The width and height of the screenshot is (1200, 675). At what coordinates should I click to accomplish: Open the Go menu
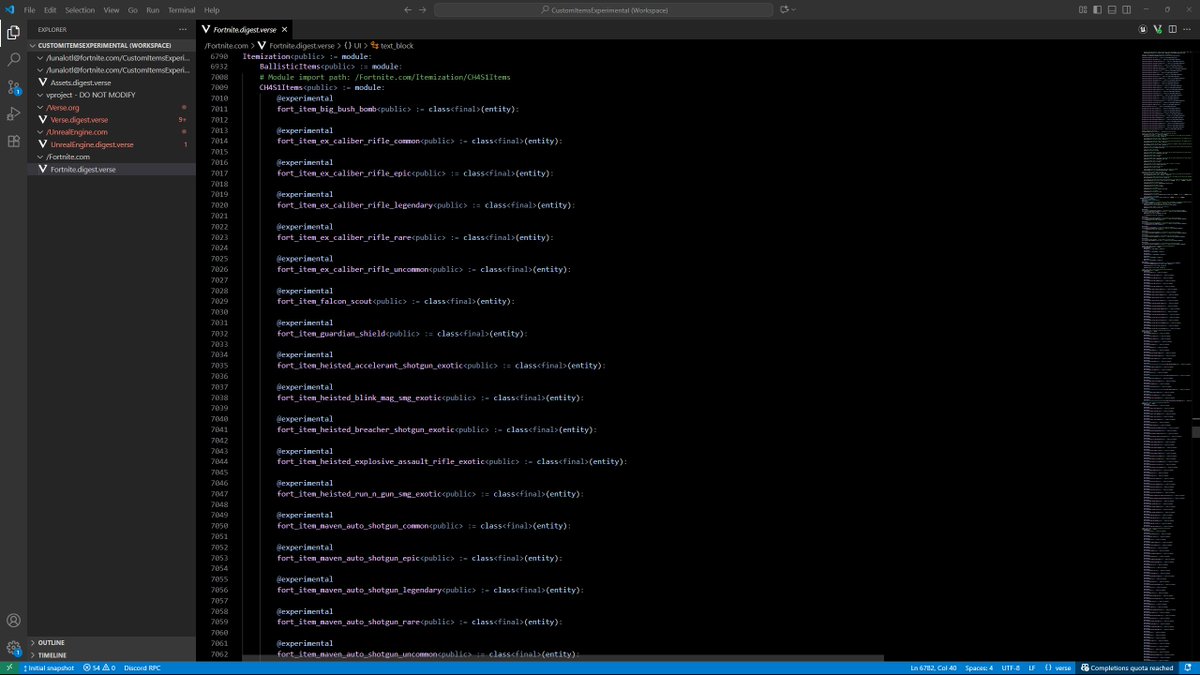(133, 9)
